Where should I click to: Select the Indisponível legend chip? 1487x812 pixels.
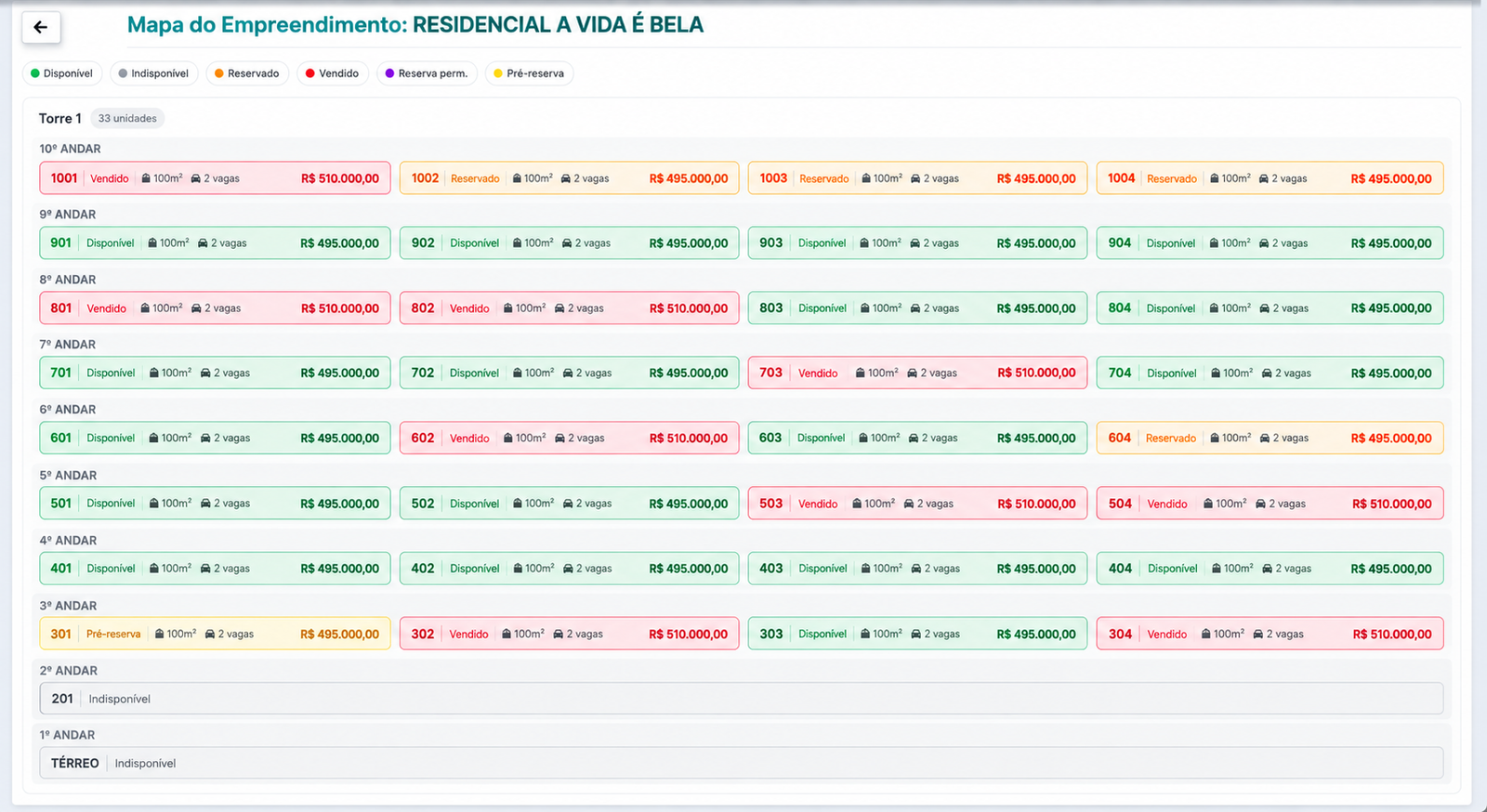click(154, 73)
